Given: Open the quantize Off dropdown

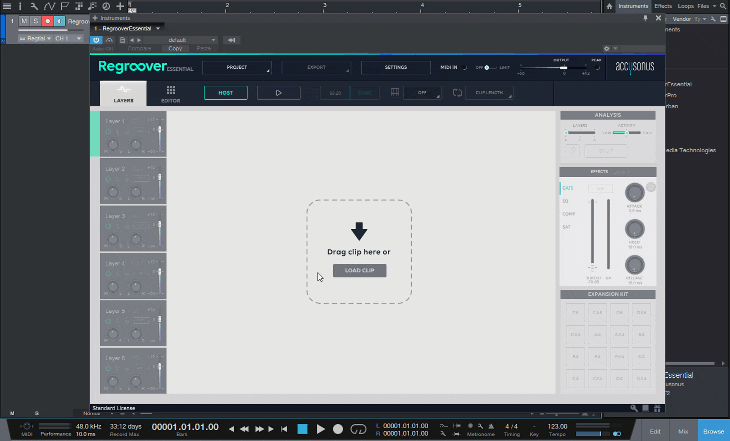Looking at the screenshot, I should 422,93.
